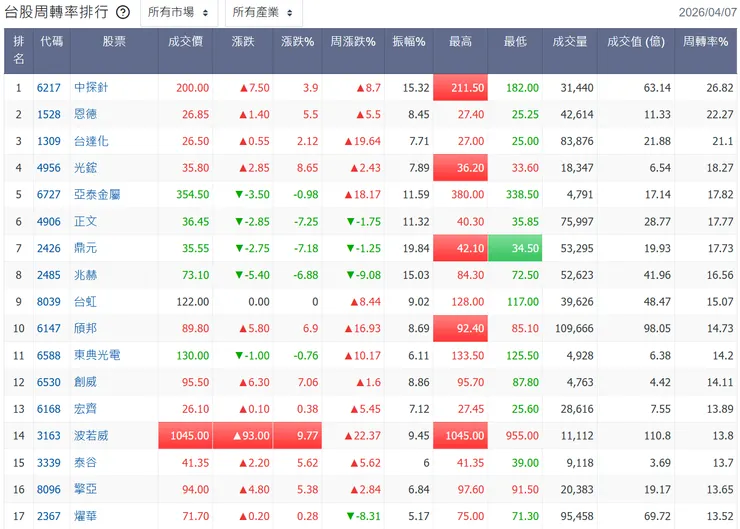Open 台虹 stock link
The height and width of the screenshot is (529, 740).
[85, 302]
